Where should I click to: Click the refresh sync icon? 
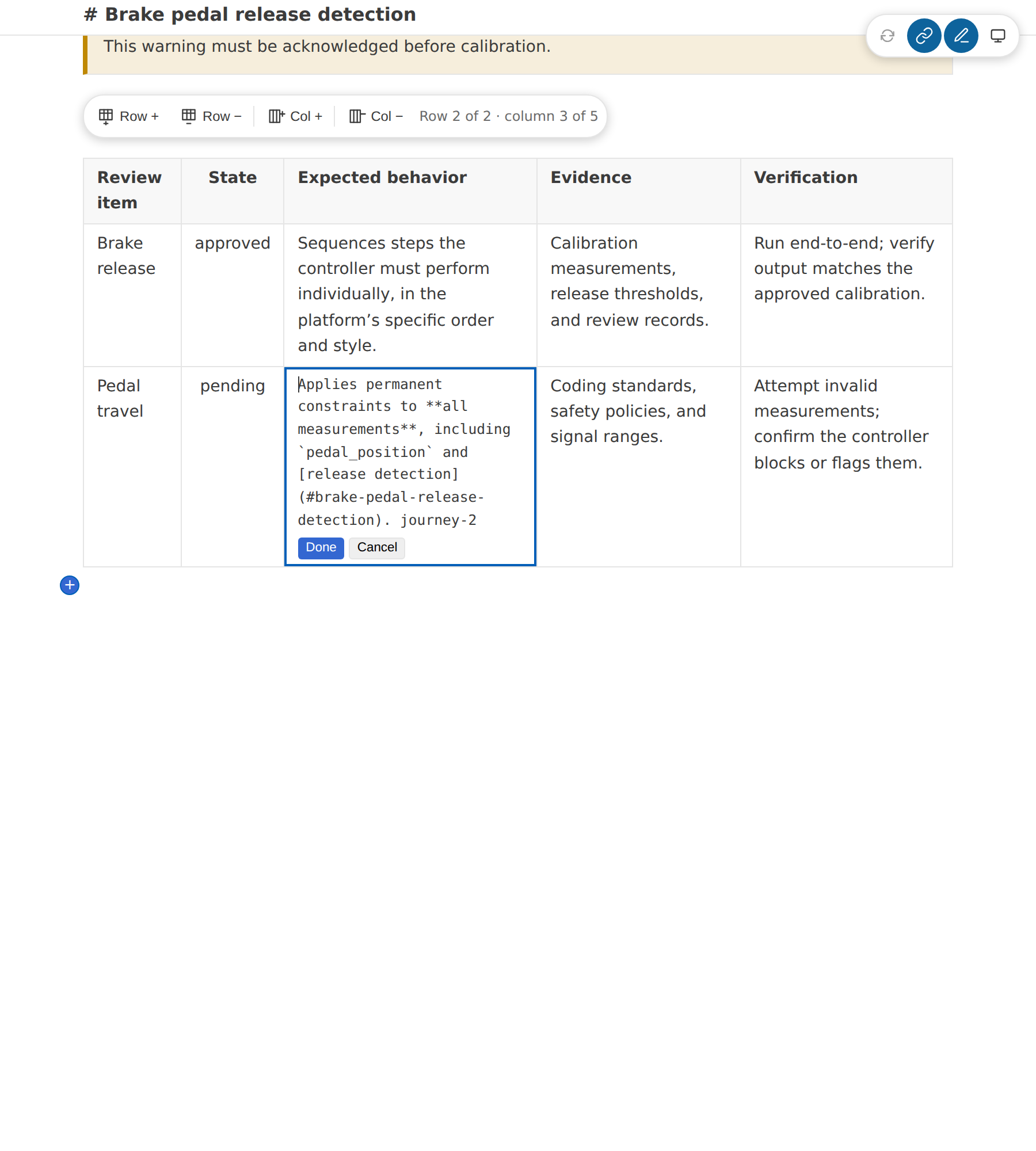pyautogui.click(x=887, y=36)
